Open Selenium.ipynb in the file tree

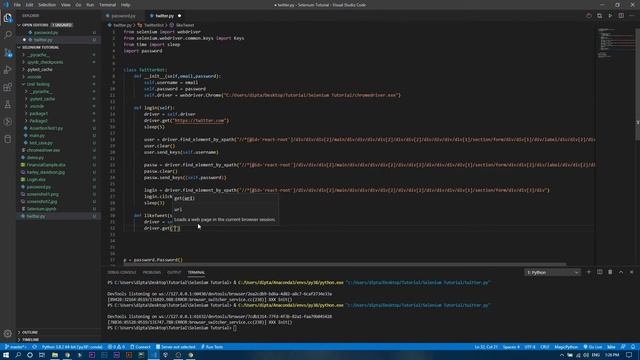(x=42, y=209)
